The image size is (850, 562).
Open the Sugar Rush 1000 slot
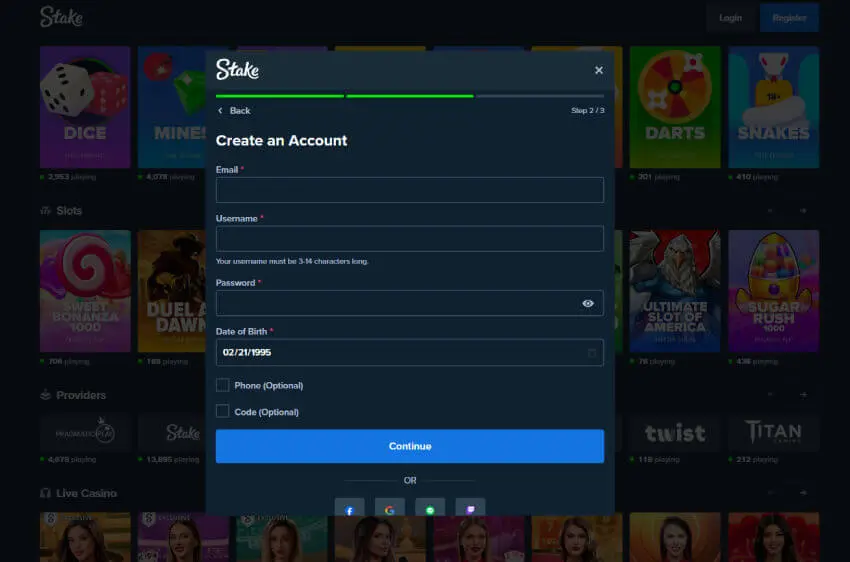(x=774, y=291)
